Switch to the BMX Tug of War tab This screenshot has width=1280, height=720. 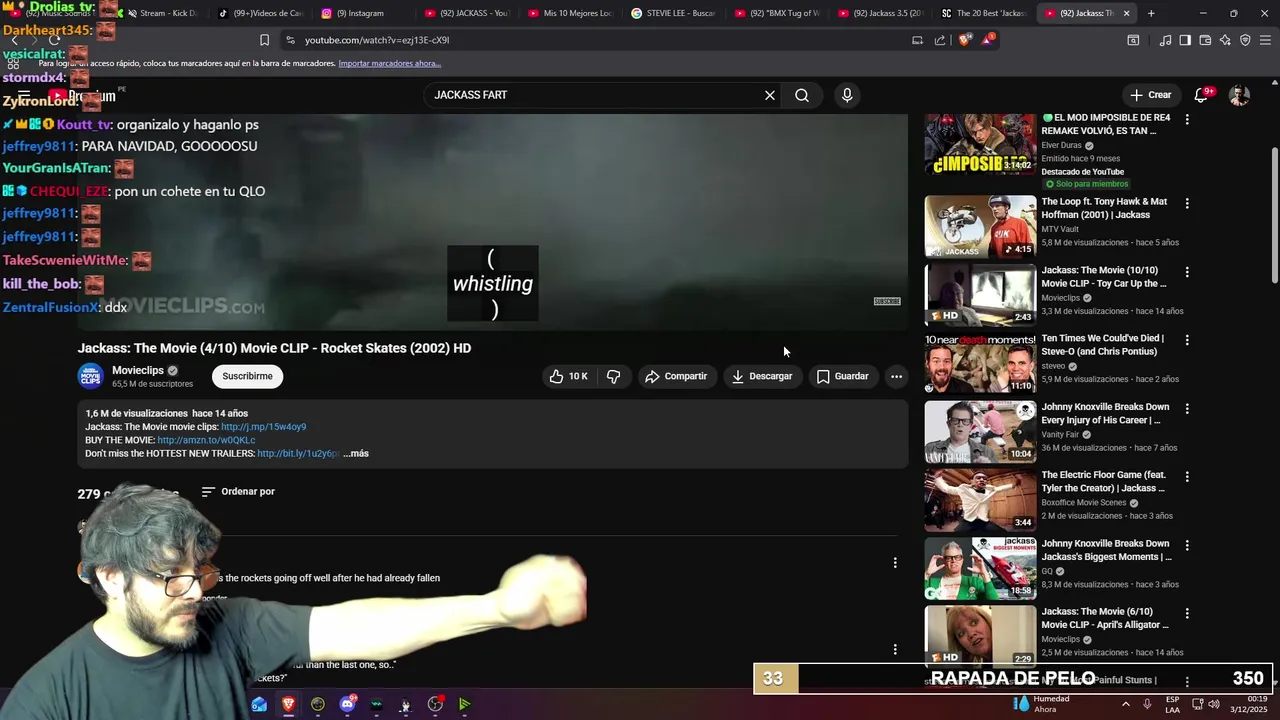coord(778,13)
